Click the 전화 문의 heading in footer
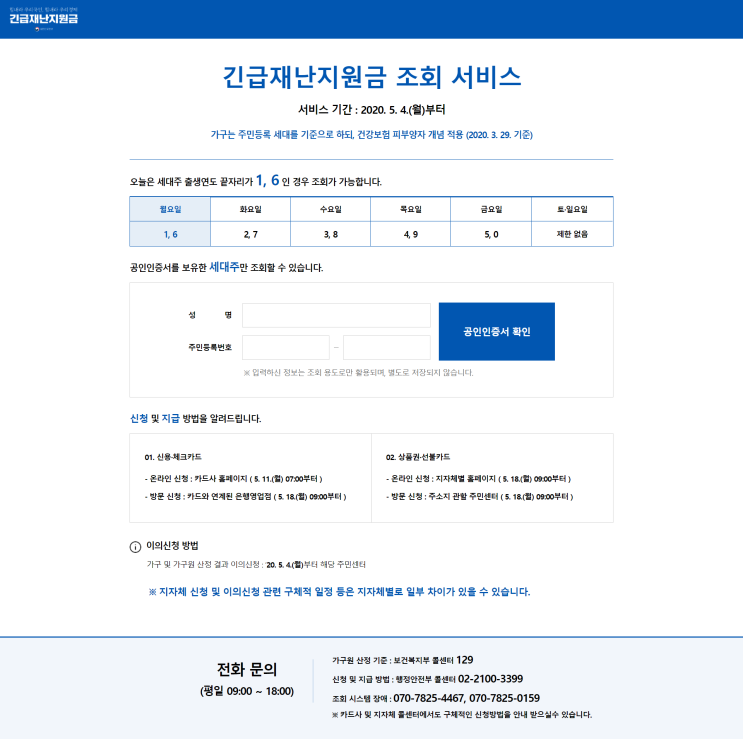The height and width of the screenshot is (739, 743). point(247,669)
